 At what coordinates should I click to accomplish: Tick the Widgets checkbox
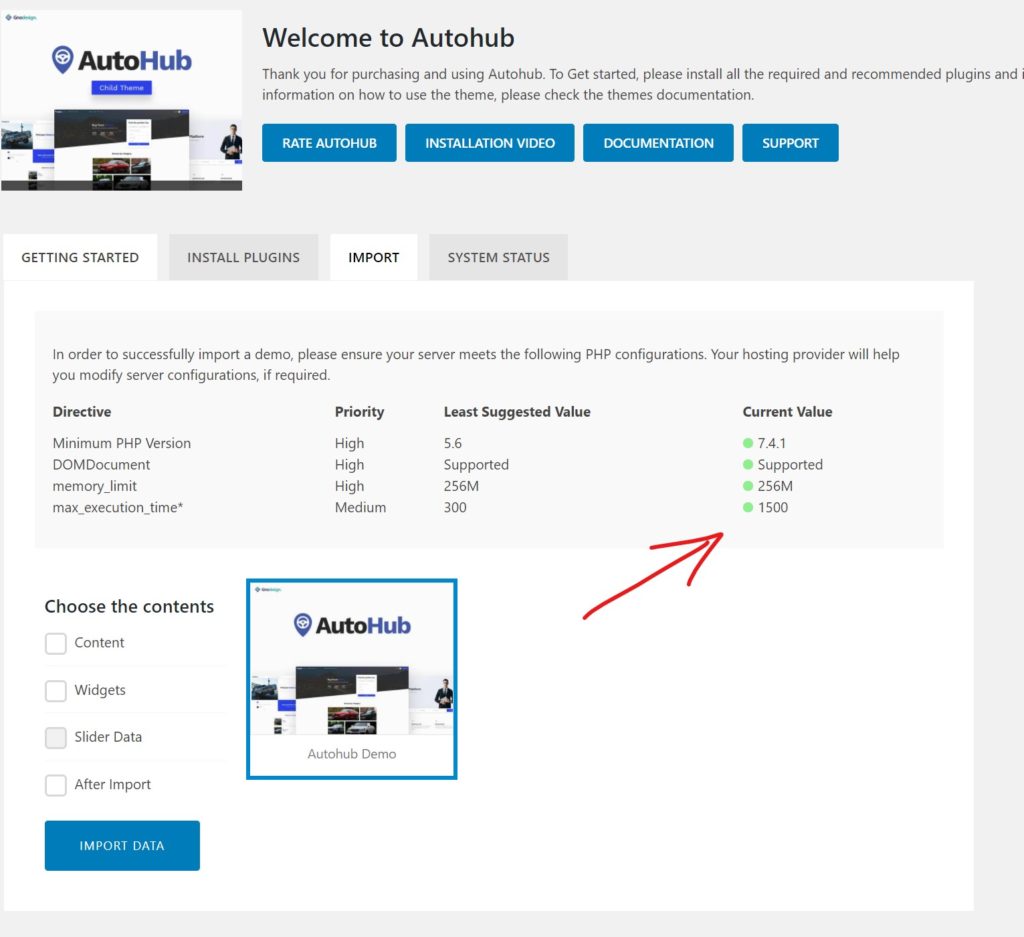pyautogui.click(x=56, y=690)
